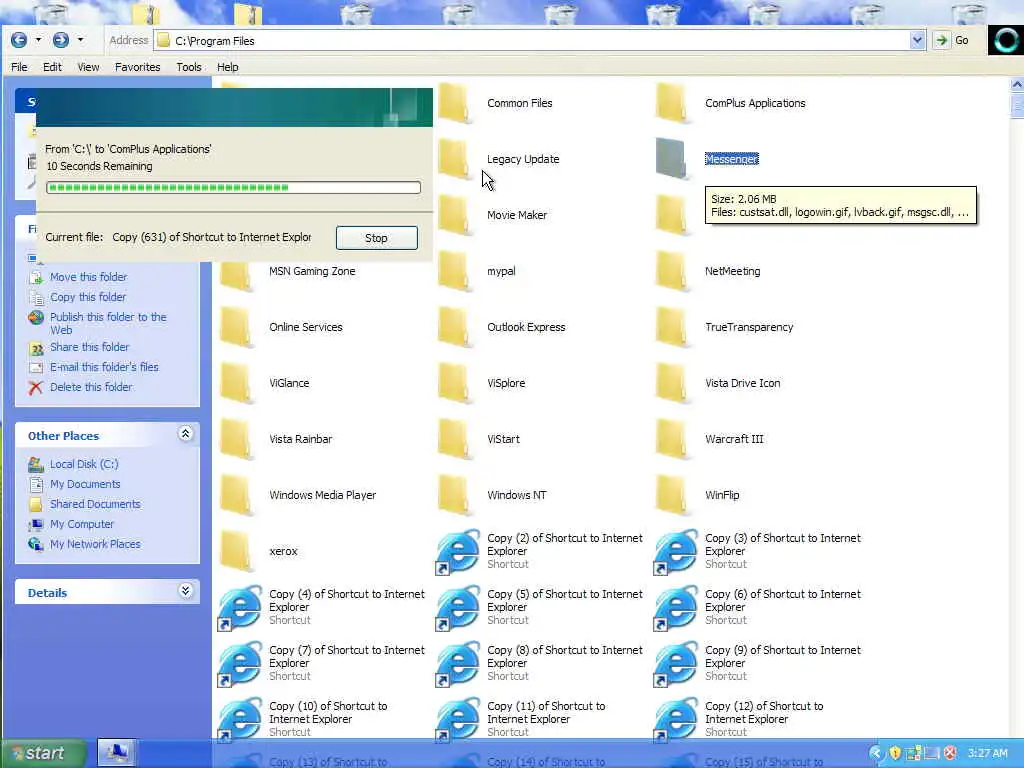
Task: Open Shared Documents in Other Places
Action: coord(95,504)
